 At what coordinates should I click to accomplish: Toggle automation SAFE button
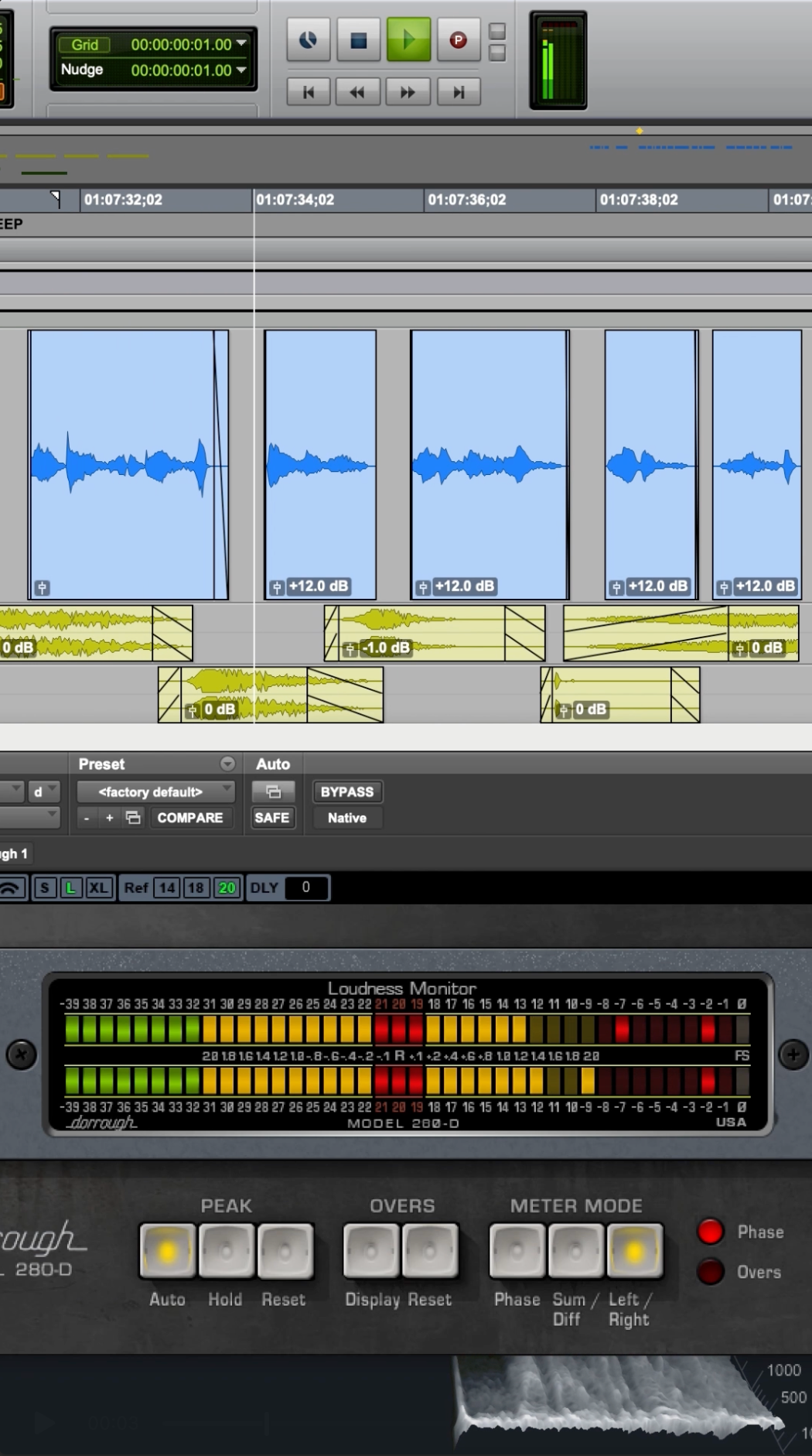272,818
